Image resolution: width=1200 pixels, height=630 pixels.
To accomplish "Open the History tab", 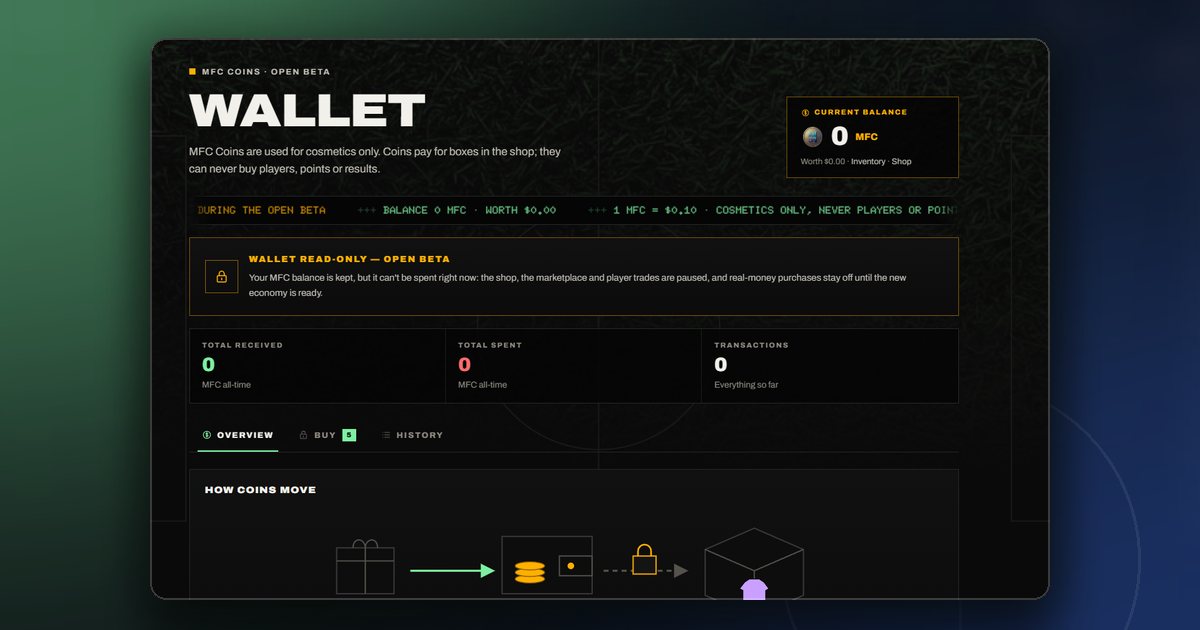I will pyautogui.click(x=412, y=435).
